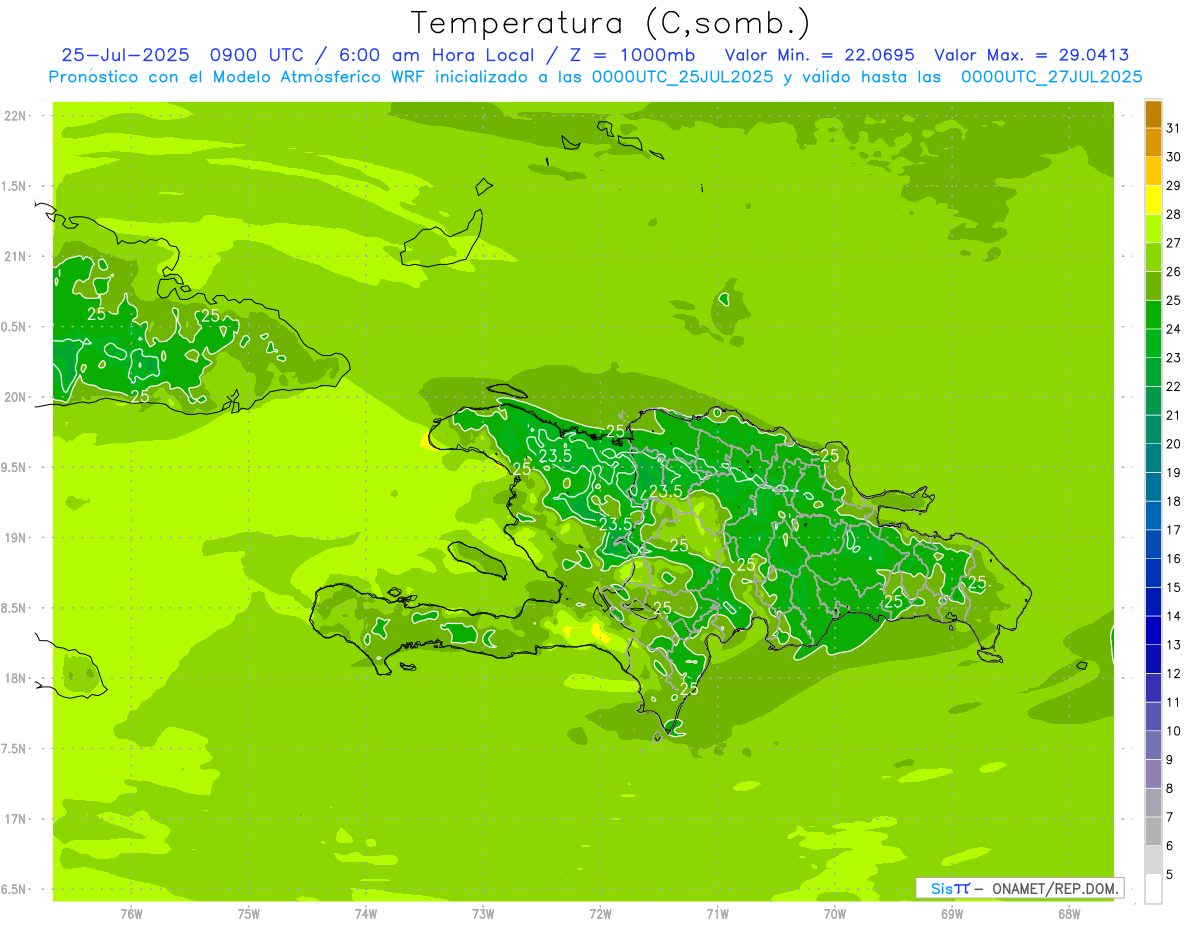Click the legend value "31"
1200x927 pixels.
[x=1174, y=128]
